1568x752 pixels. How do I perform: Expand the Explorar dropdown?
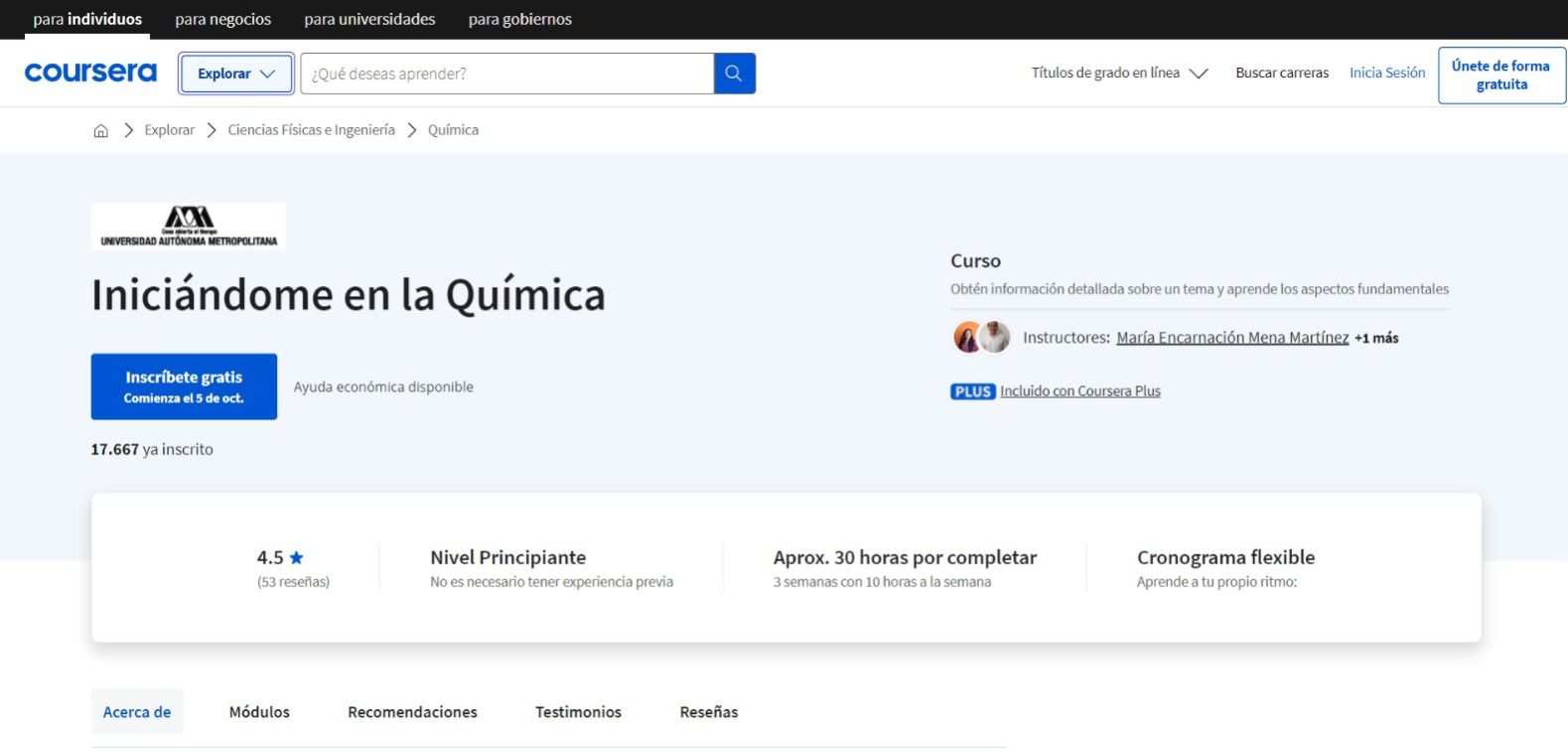pos(235,74)
